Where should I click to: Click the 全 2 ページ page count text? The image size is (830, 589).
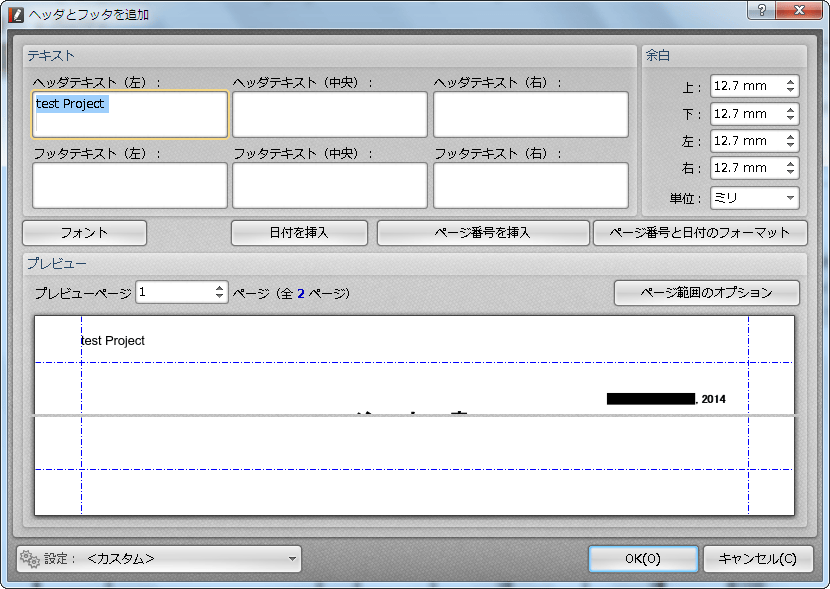pos(314,293)
